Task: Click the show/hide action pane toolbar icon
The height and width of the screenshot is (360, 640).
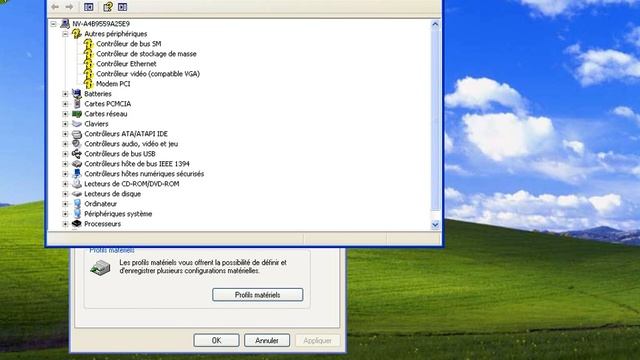Action: 122,7
